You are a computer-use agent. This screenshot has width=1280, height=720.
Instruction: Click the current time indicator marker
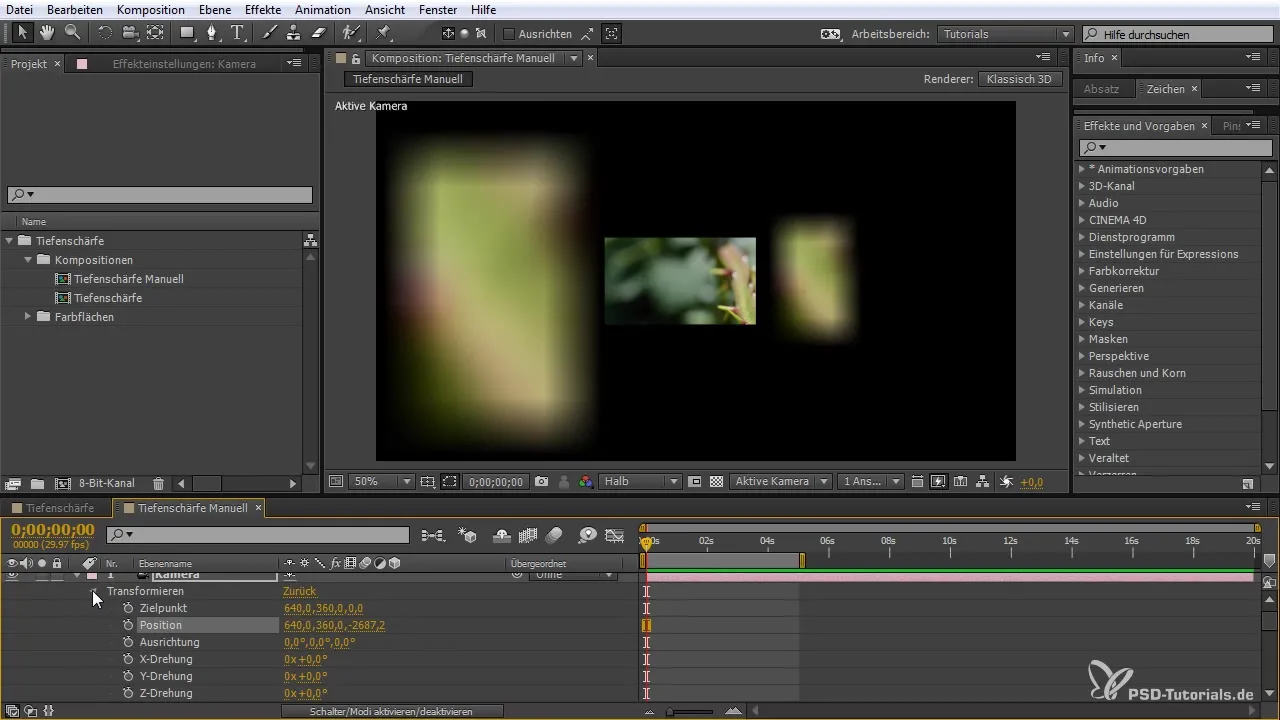tap(646, 542)
